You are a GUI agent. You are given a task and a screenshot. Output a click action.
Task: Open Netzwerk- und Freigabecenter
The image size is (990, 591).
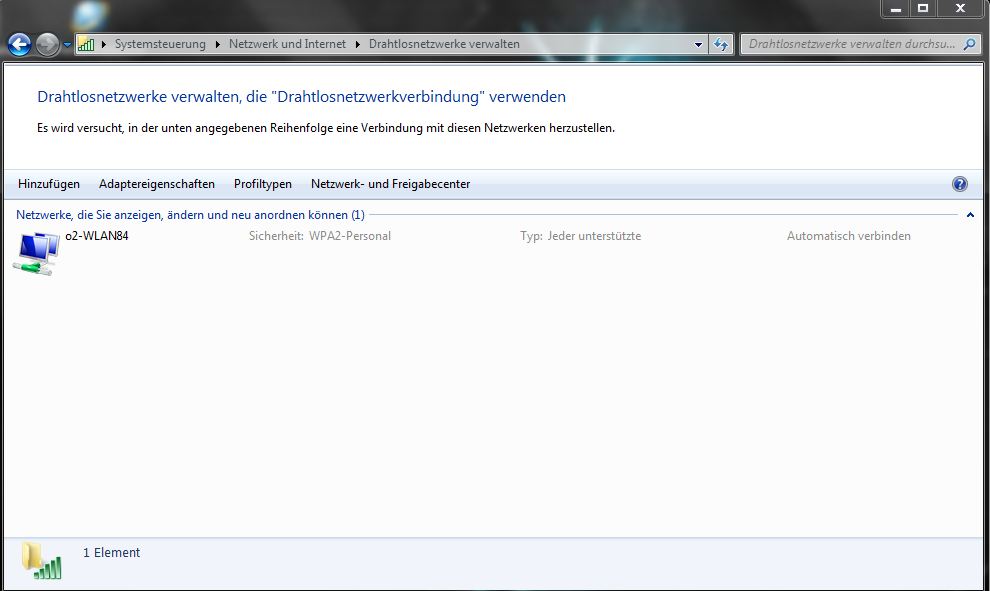click(390, 184)
